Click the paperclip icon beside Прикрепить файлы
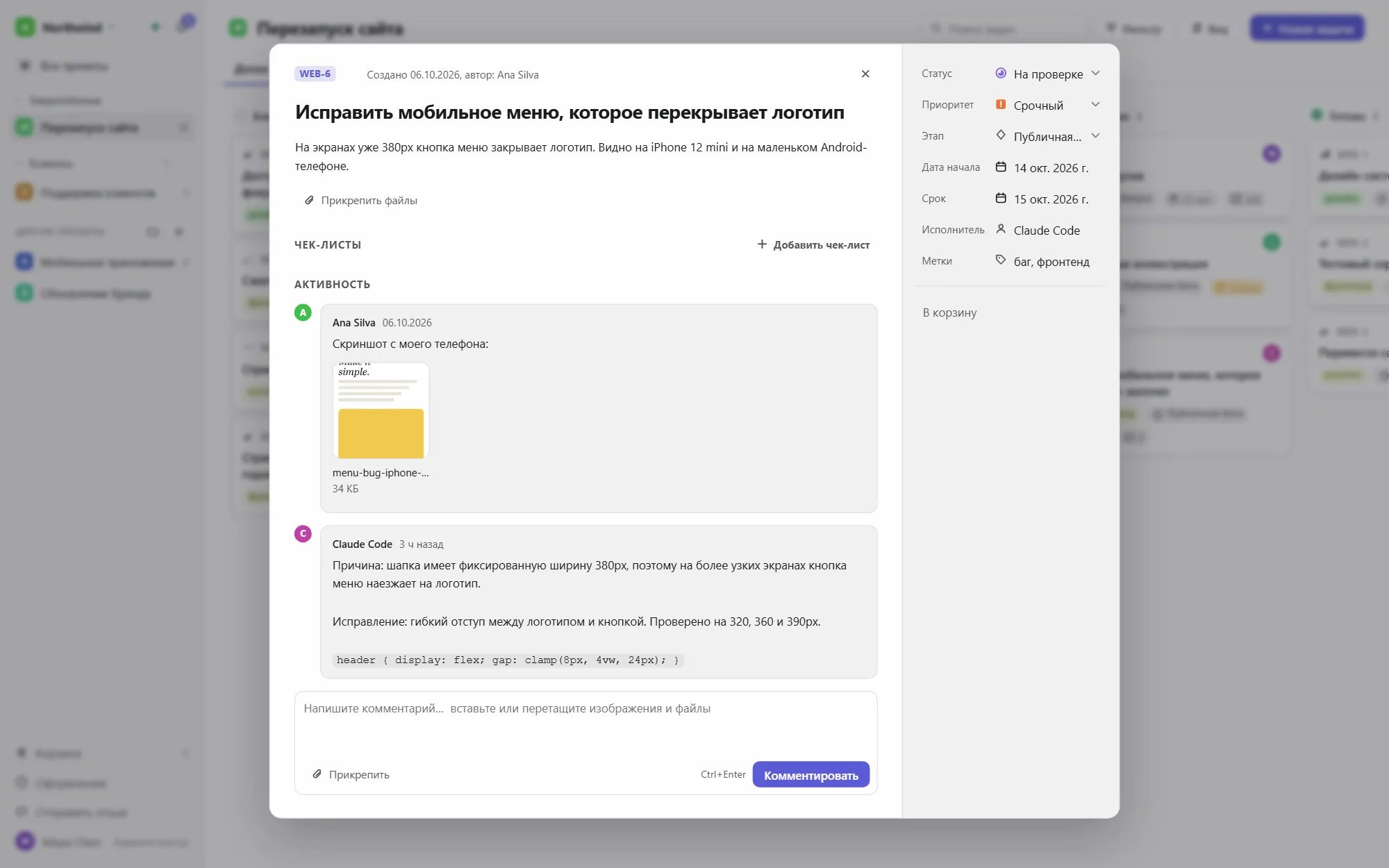 [309, 201]
